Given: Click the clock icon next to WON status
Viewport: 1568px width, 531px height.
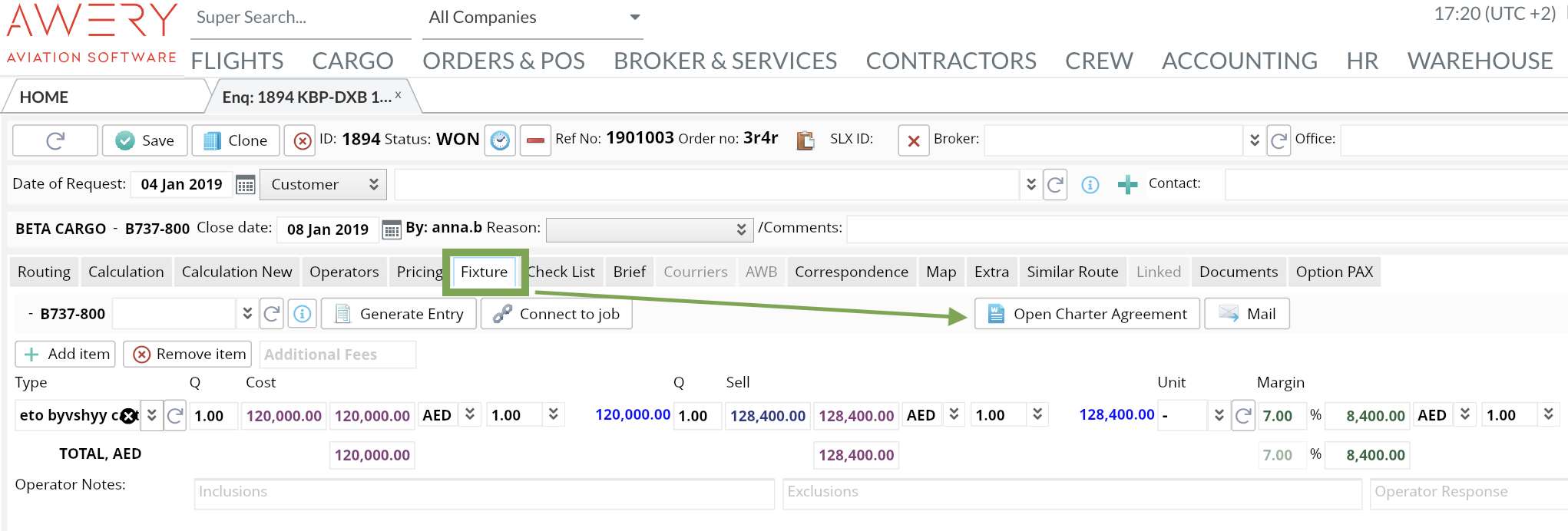Looking at the screenshot, I should pos(500,140).
